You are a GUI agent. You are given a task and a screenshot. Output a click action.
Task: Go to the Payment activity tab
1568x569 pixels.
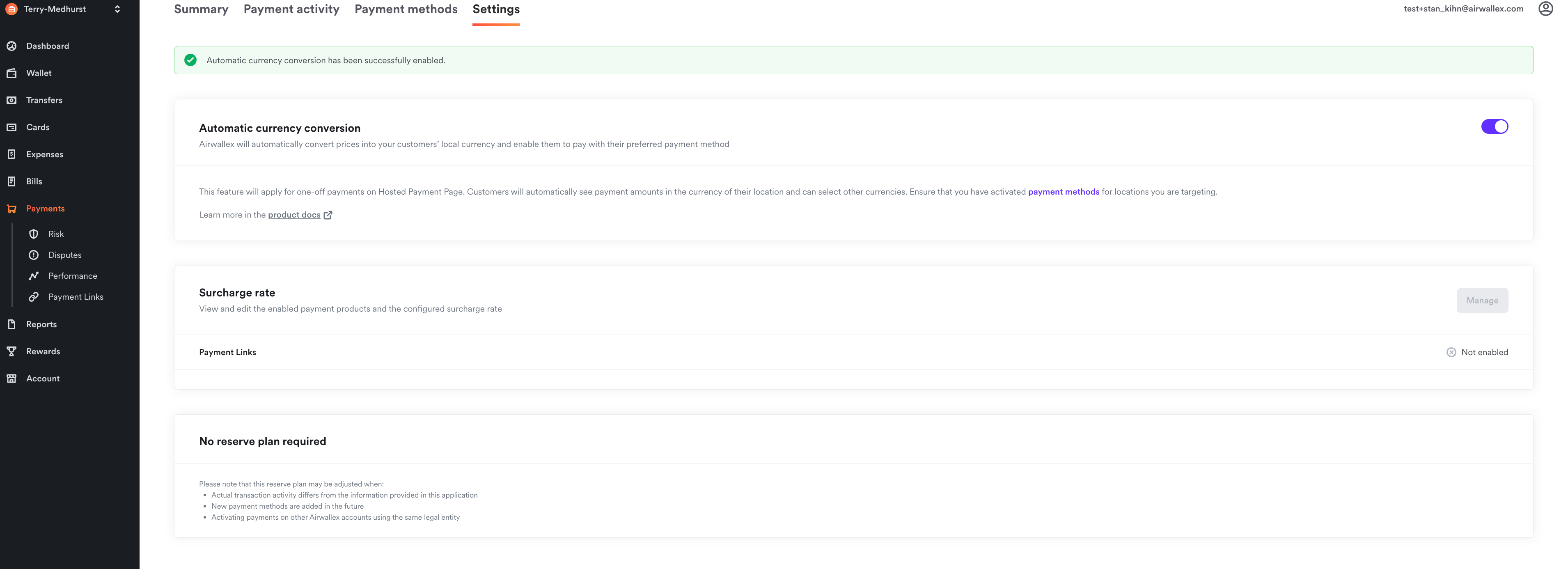(x=291, y=9)
